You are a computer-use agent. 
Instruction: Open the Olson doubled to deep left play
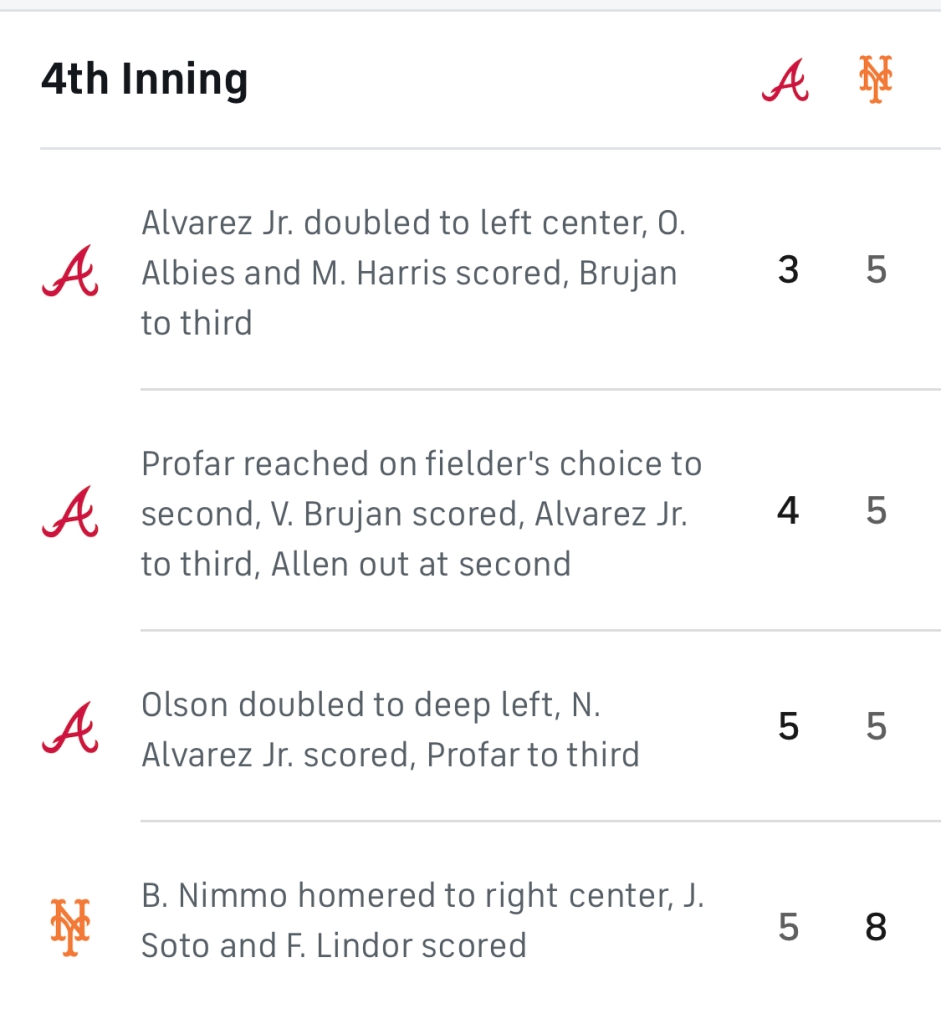coord(390,729)
